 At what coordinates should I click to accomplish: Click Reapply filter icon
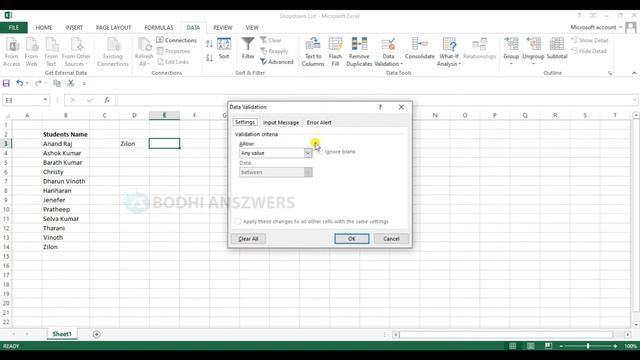click(x=274, y=51)
